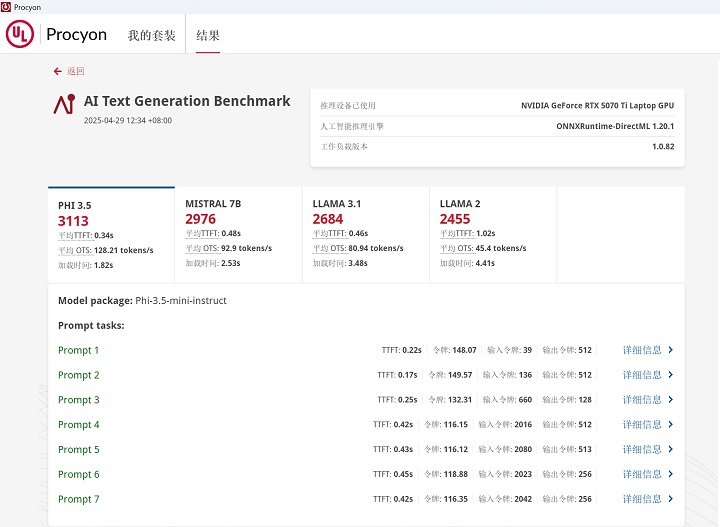Open 详细信息 for Prompt 7
This screenshot has width=720, height=527.
click(642, 499)
